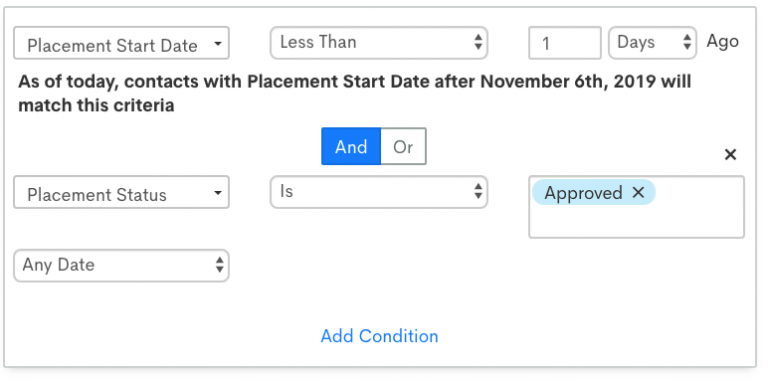
Task: Click up-down arrows on Any Date selector
Action: pos(220,265)
